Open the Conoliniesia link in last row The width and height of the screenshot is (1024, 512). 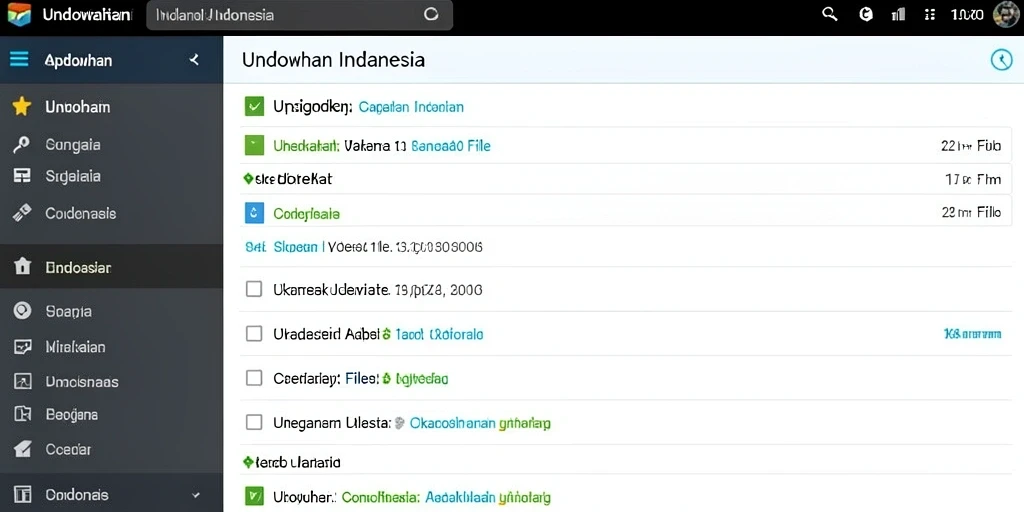(382, 497)
